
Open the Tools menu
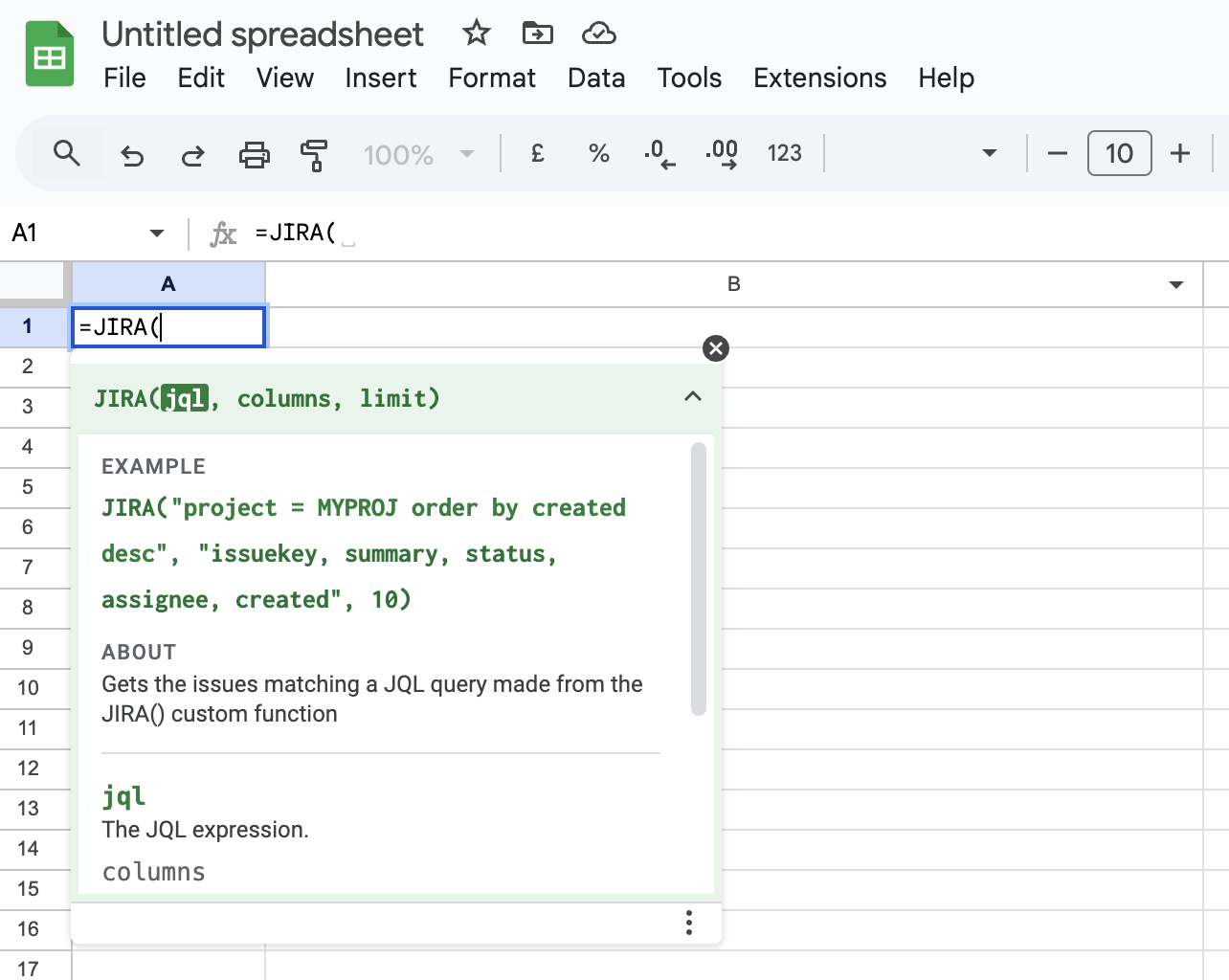pos(689,78)
